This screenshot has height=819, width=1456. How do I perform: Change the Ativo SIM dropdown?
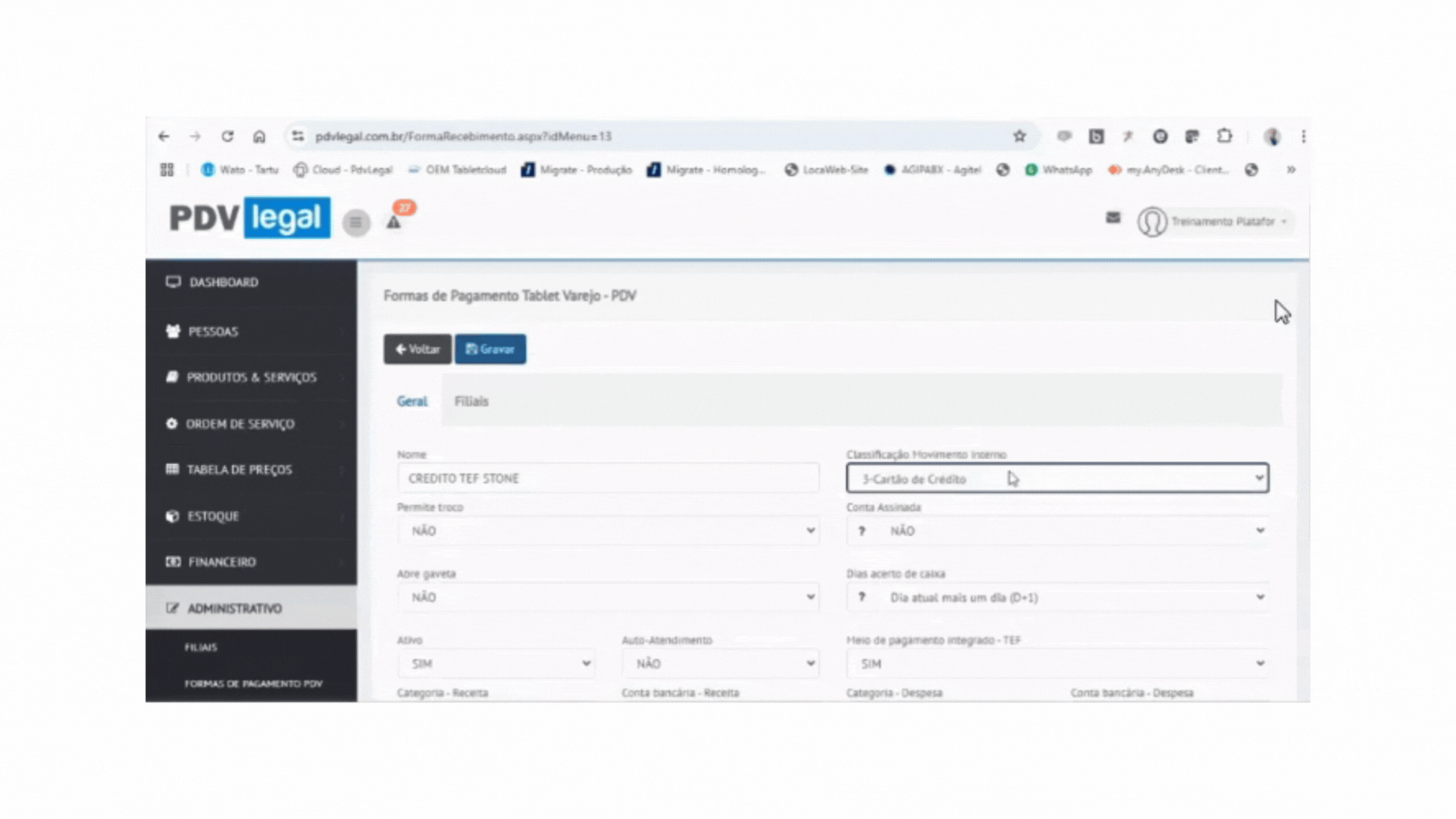[496, 664]
